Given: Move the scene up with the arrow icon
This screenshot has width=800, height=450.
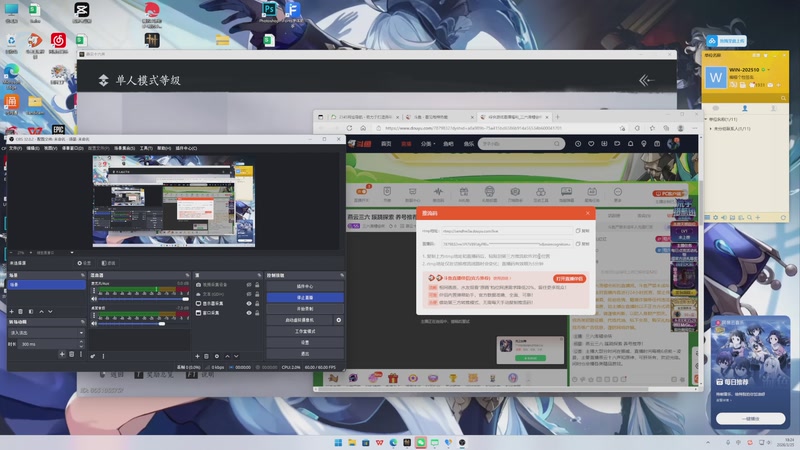Looking at the screenshot, I should (41, 311).
